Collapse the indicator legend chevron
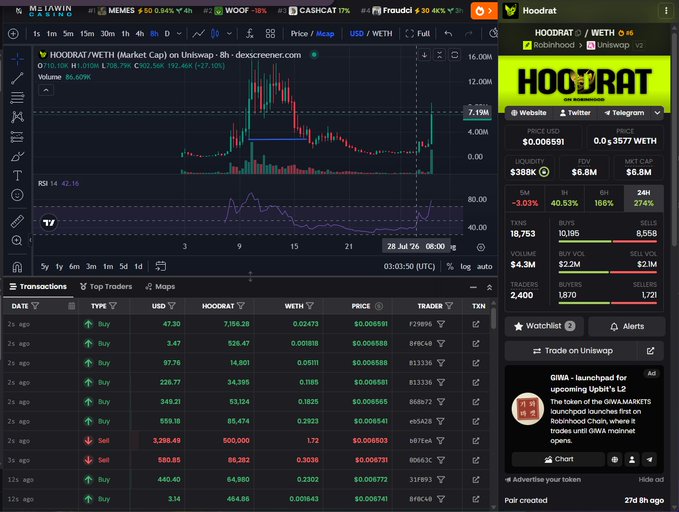 [46, 91]
